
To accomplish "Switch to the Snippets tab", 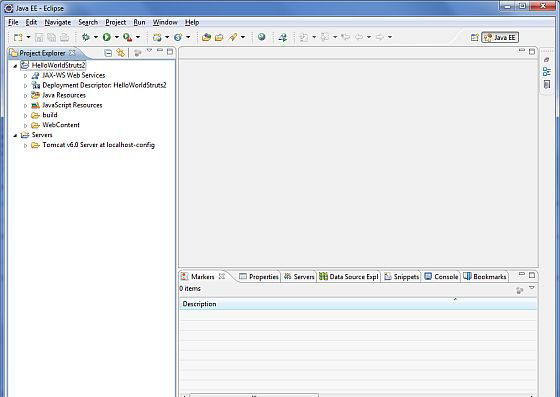I will pyautogui.click(x=402, y=277).
